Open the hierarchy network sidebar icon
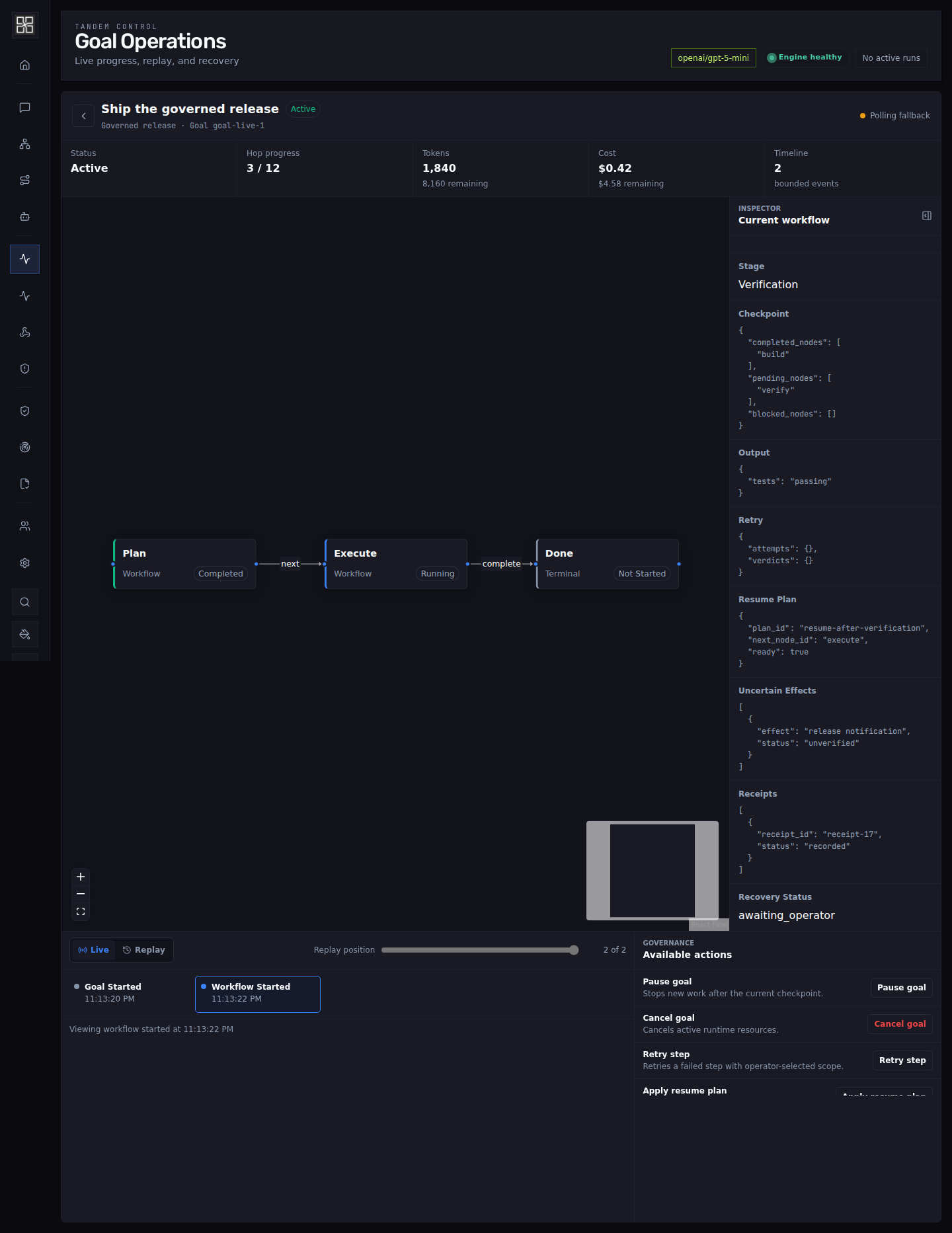The image size is (952, 1233). tap(24, 144)
